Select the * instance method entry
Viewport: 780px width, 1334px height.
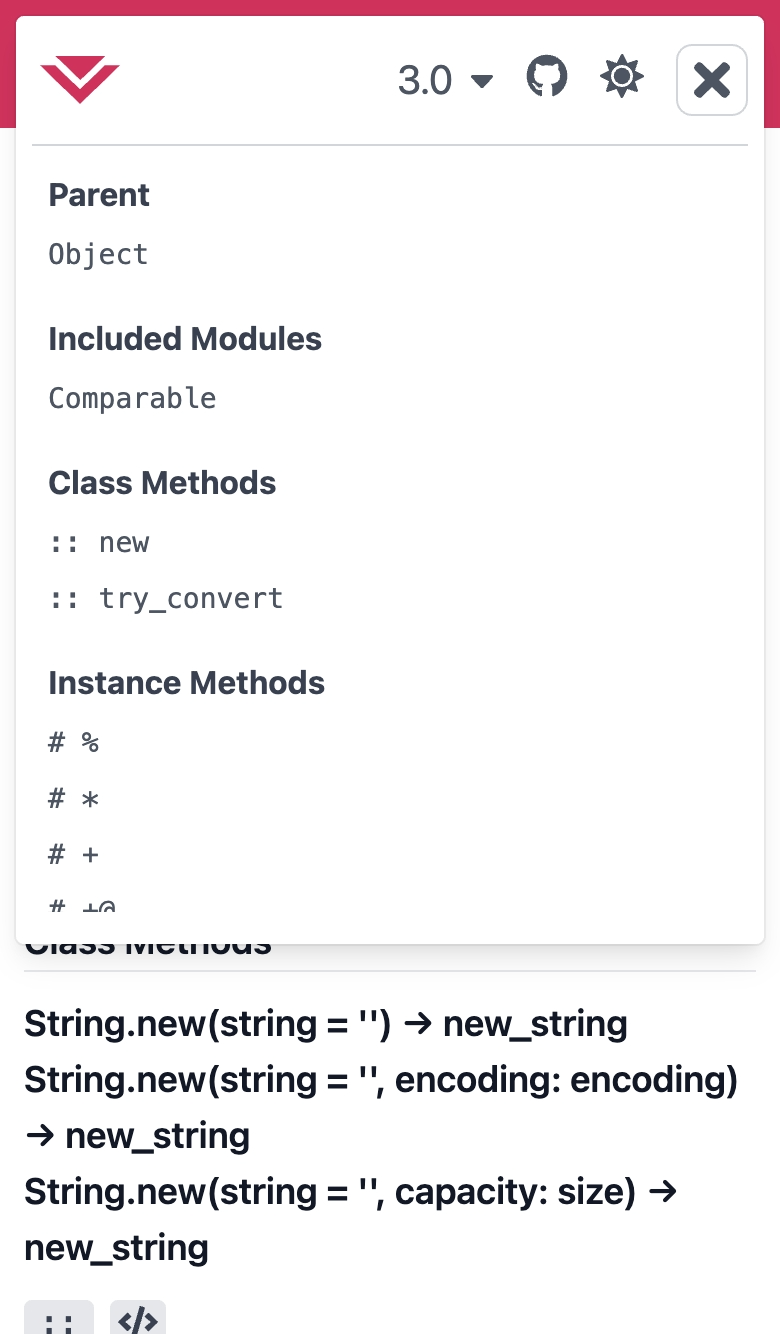pos(74,798)
